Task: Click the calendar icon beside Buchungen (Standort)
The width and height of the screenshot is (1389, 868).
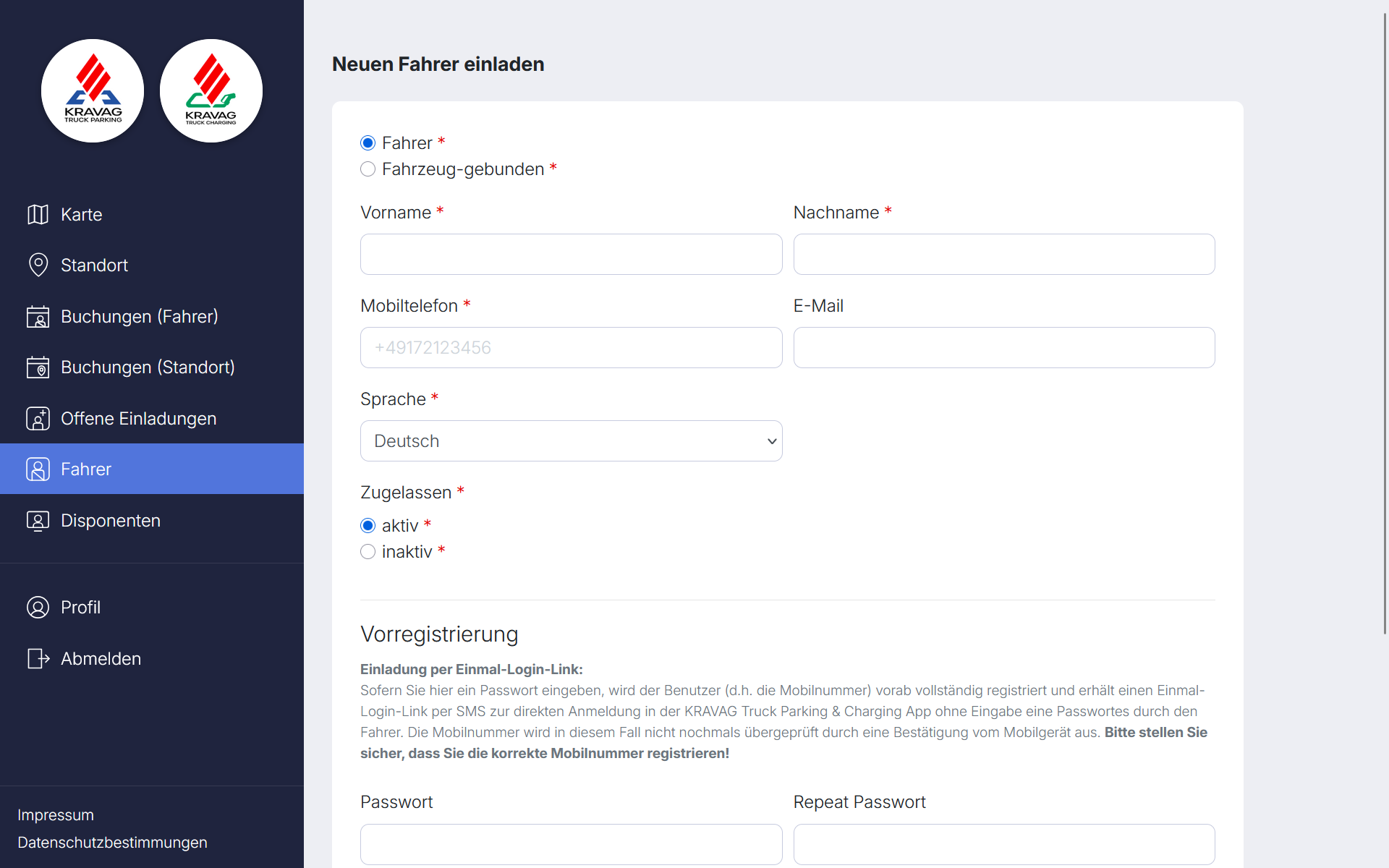Action: [38, 367]
